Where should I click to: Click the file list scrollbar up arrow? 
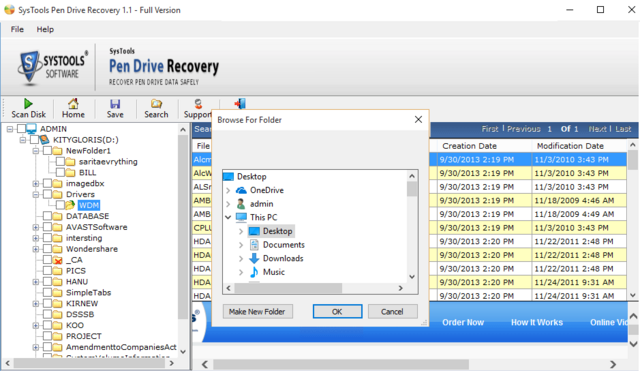633,145
